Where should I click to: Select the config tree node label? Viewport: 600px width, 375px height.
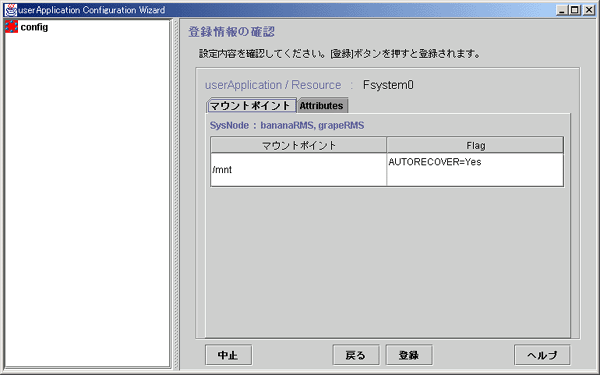[x=34, y=27]
